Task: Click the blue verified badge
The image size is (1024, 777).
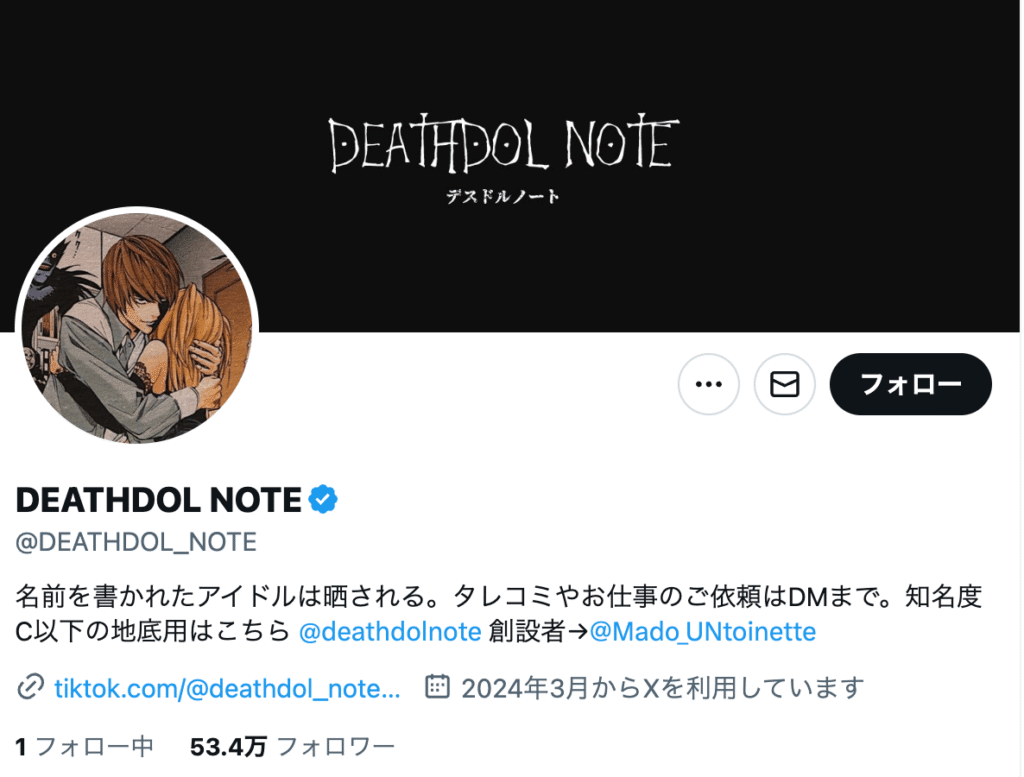Action: point(323,500)
